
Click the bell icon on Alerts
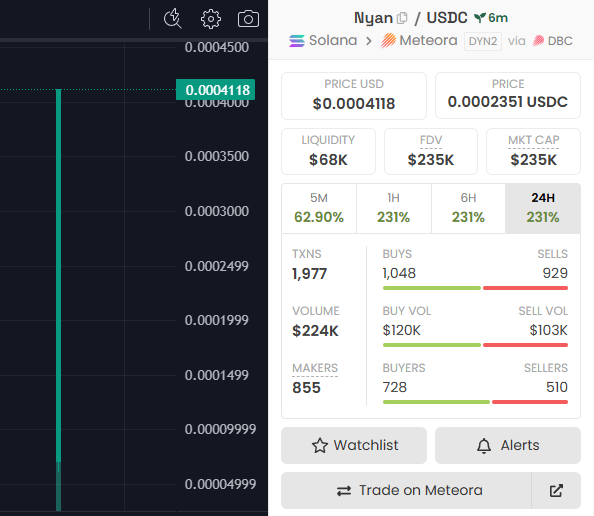(484, 446)
